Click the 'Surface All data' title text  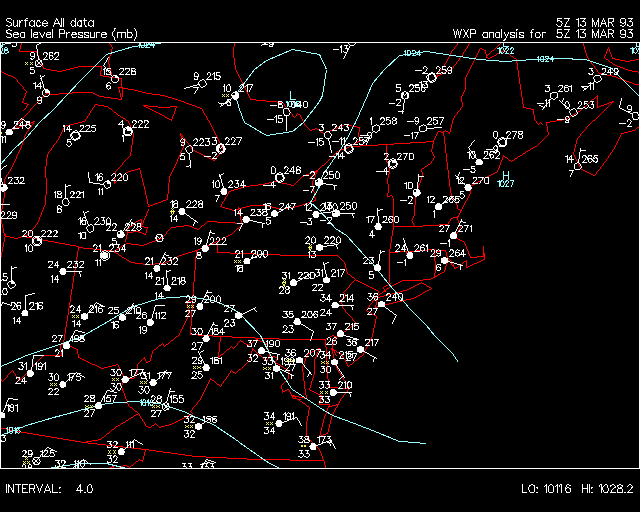49,22
